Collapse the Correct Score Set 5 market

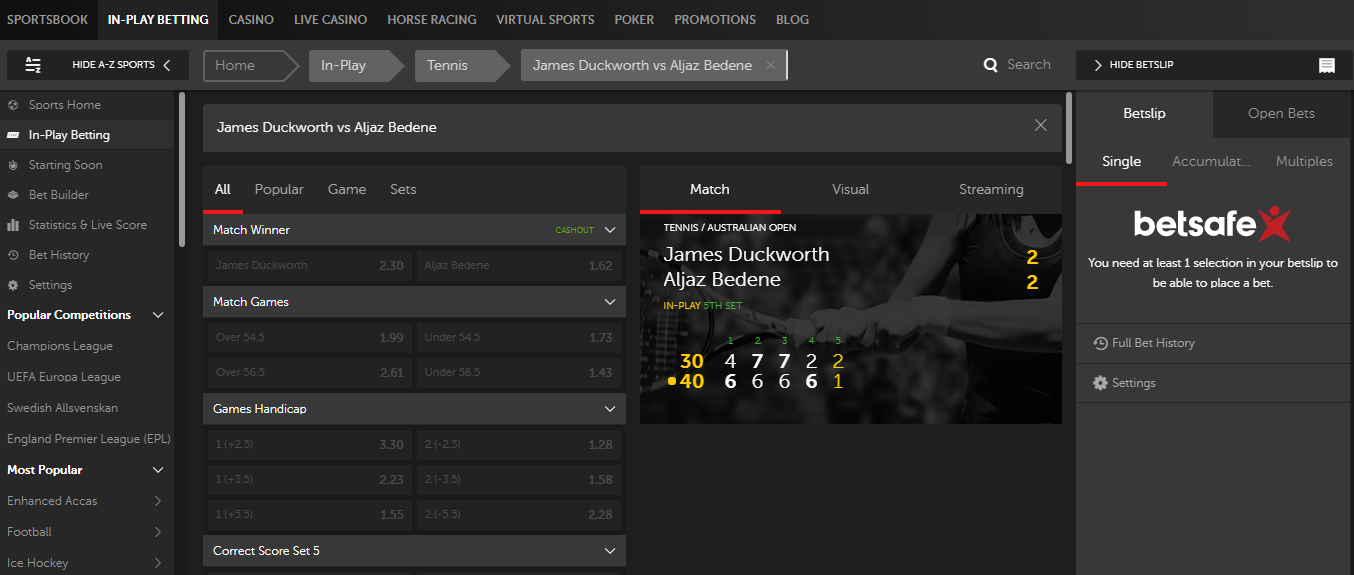pyautogui.click(x=610, y=551)
